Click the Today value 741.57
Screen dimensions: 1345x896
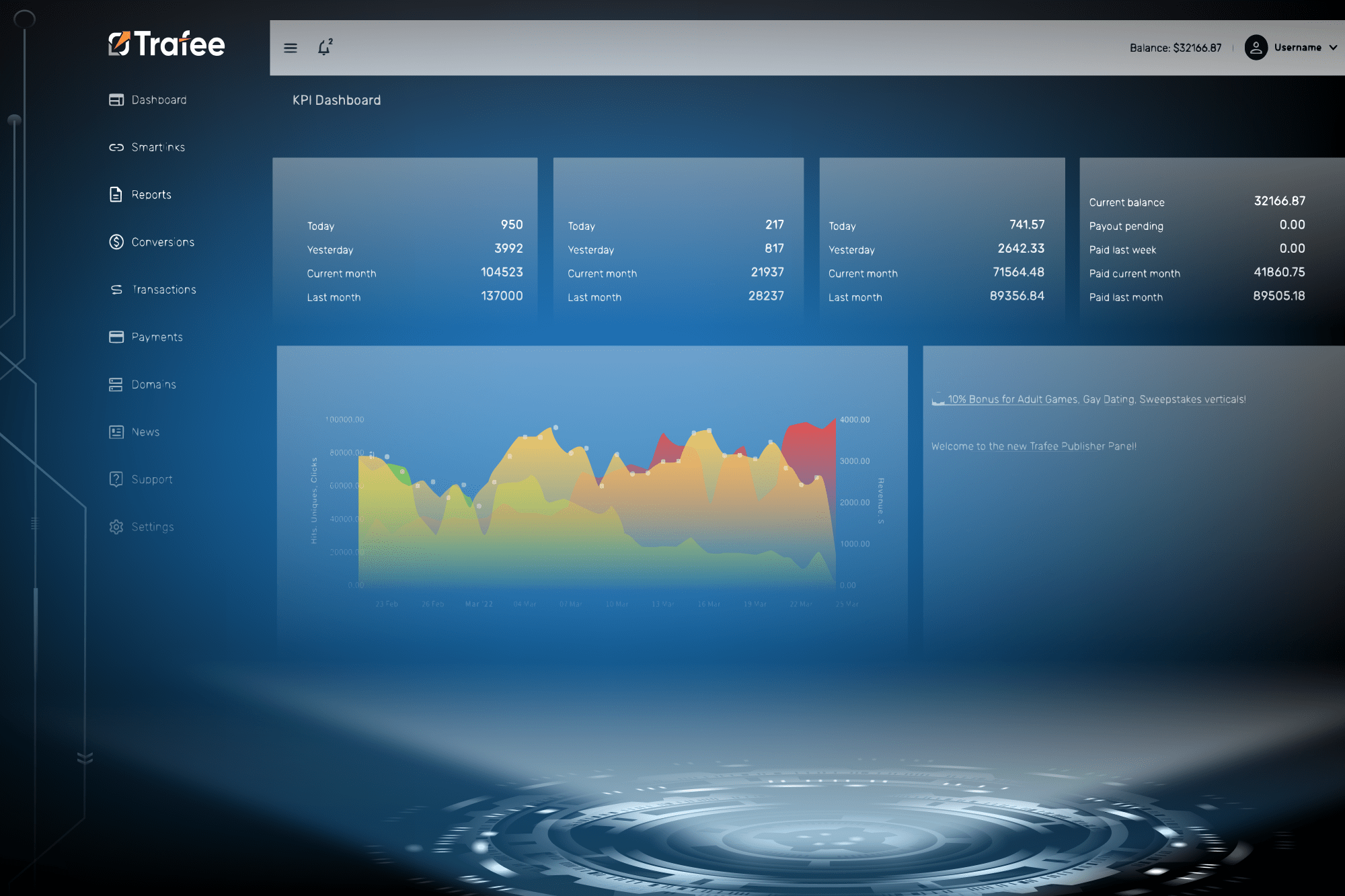coord(1027,225)
